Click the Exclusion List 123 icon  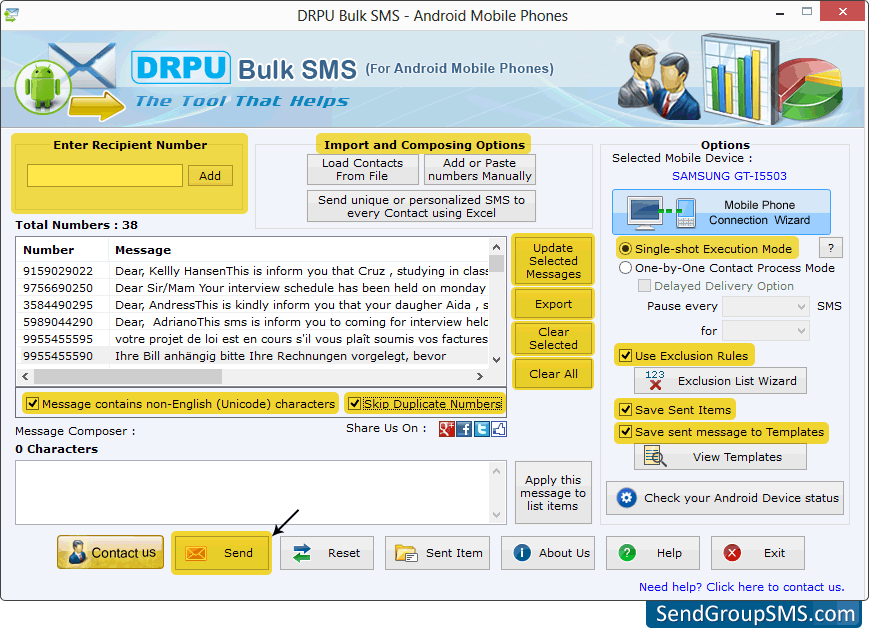pyautogui.click(x=655, y=380)
